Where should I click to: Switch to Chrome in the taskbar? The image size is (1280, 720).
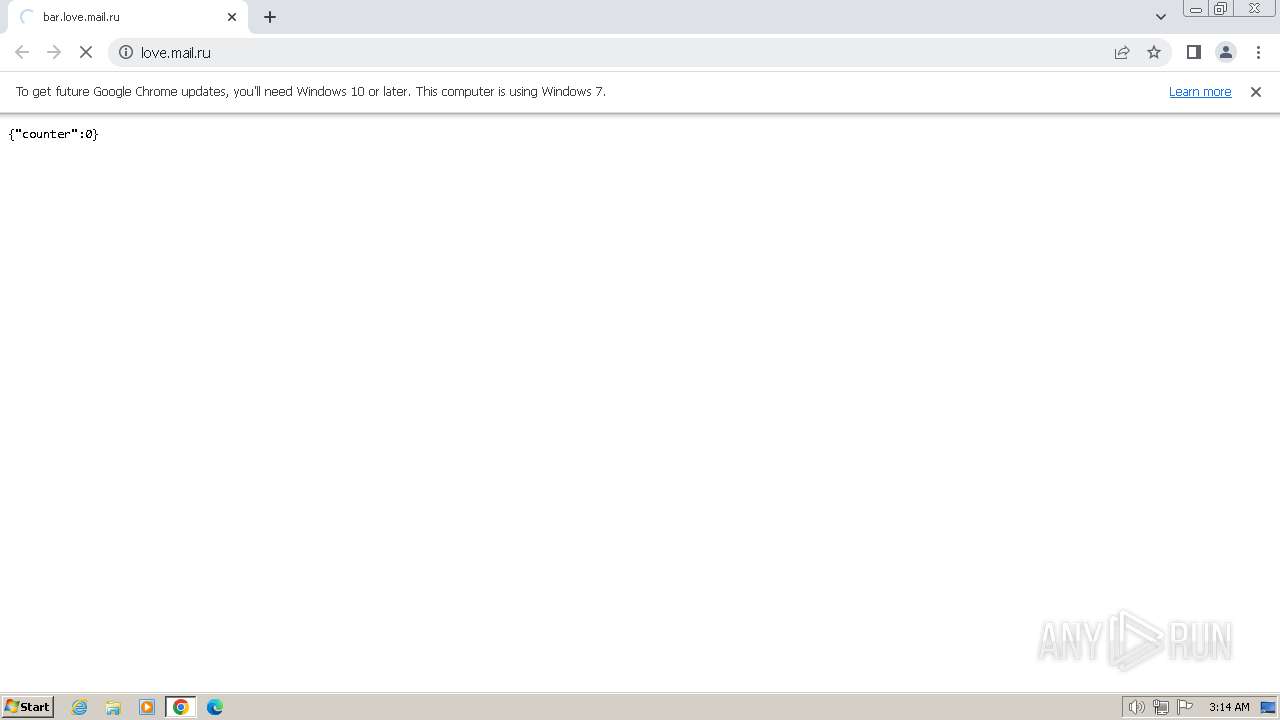point(181,707)
